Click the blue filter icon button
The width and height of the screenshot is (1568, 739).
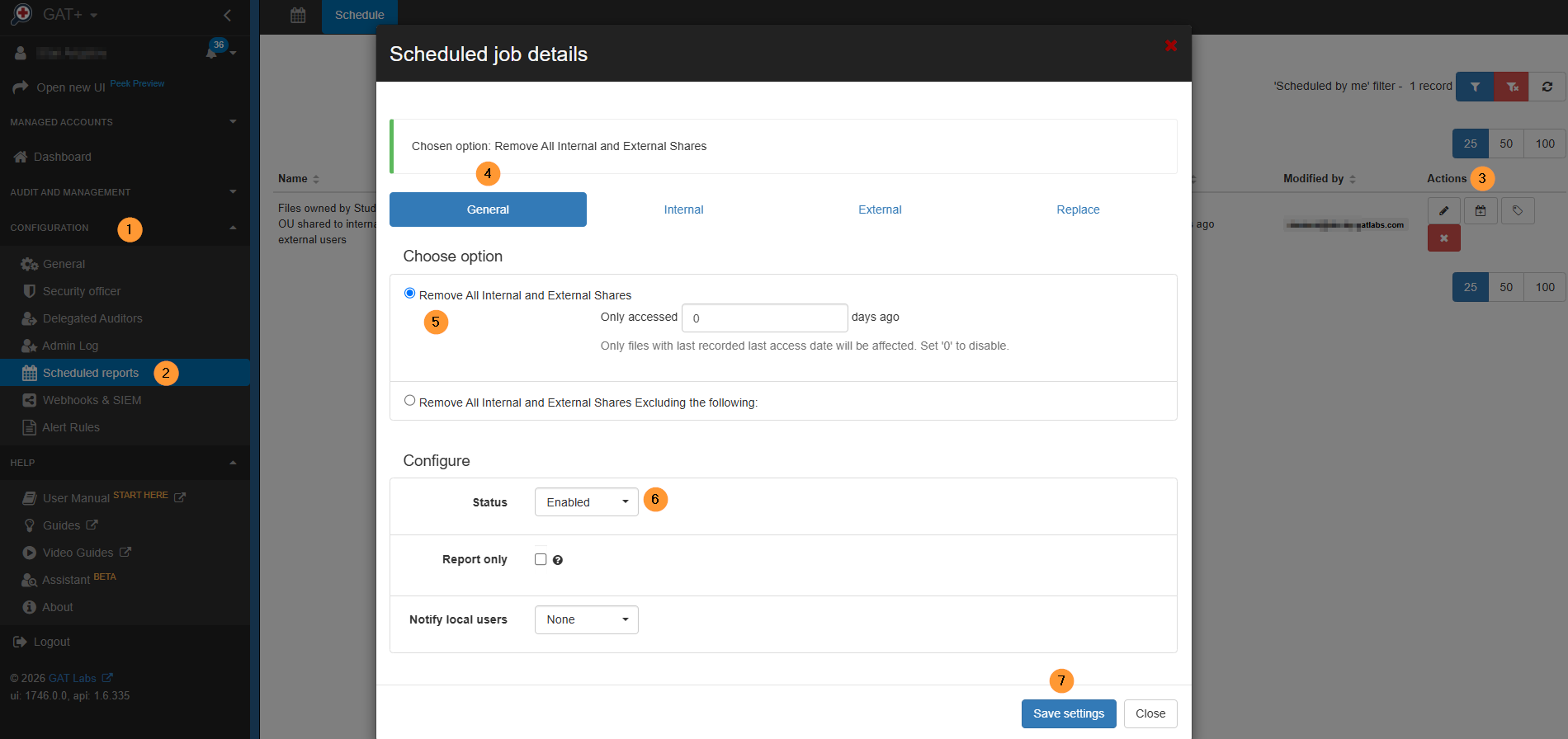tap(1475, 87)
